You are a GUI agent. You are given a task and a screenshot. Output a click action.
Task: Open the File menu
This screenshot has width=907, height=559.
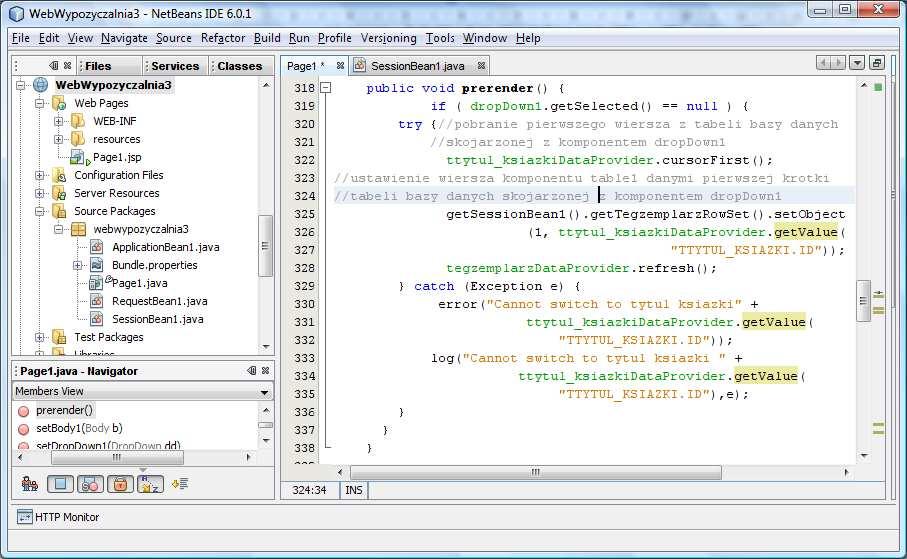(x=21, y=38)
